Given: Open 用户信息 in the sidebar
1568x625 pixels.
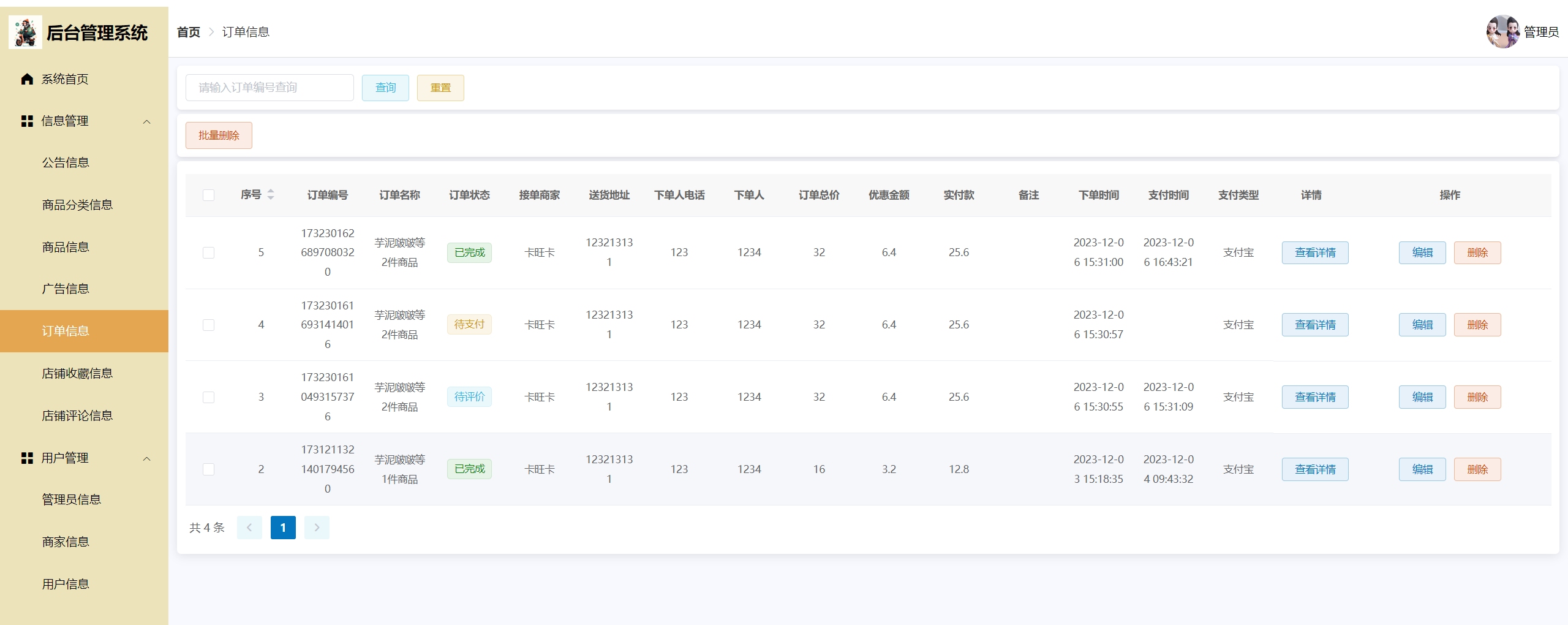Looking at the screenshot, I should [x=84, y=584].
